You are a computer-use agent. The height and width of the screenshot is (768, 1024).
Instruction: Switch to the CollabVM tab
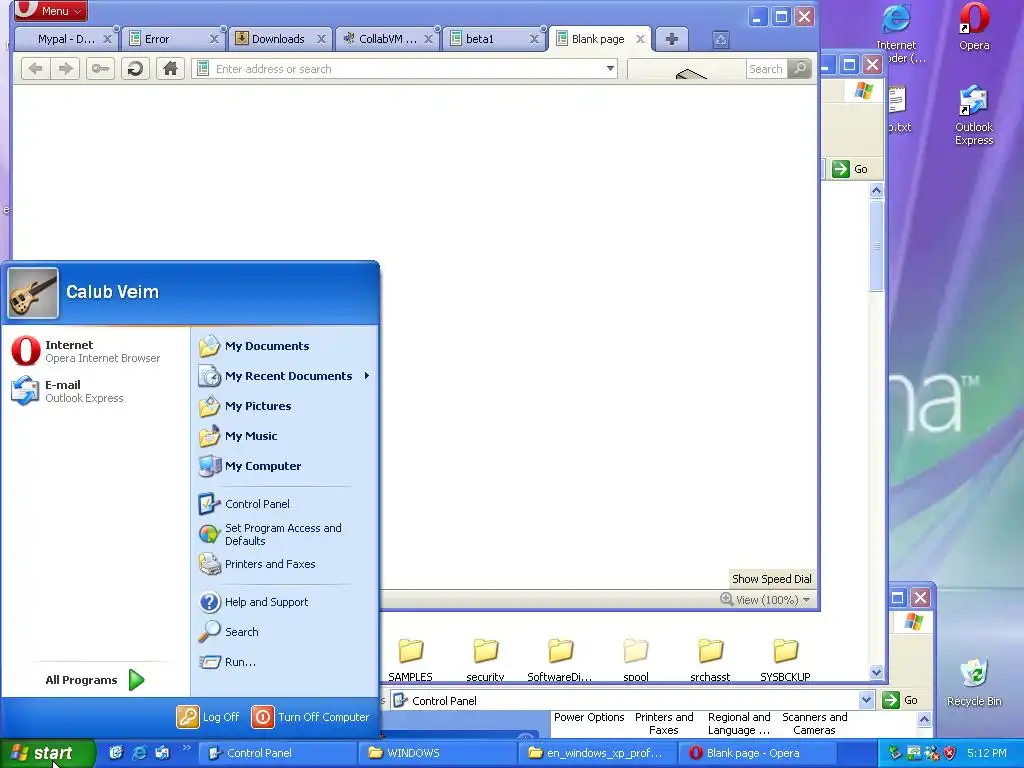point(388,39)
